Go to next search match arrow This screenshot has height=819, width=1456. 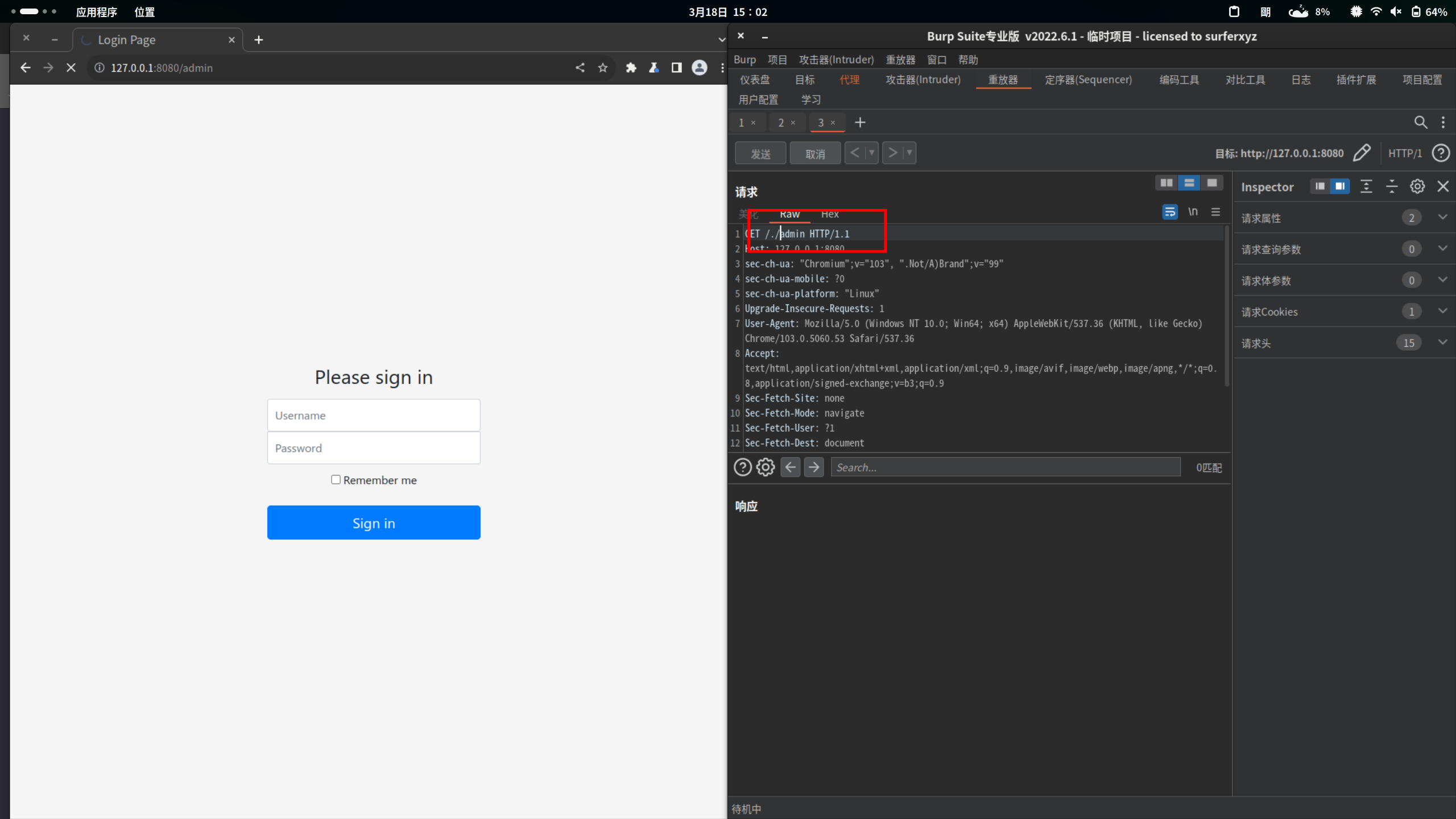pos(814,467)
